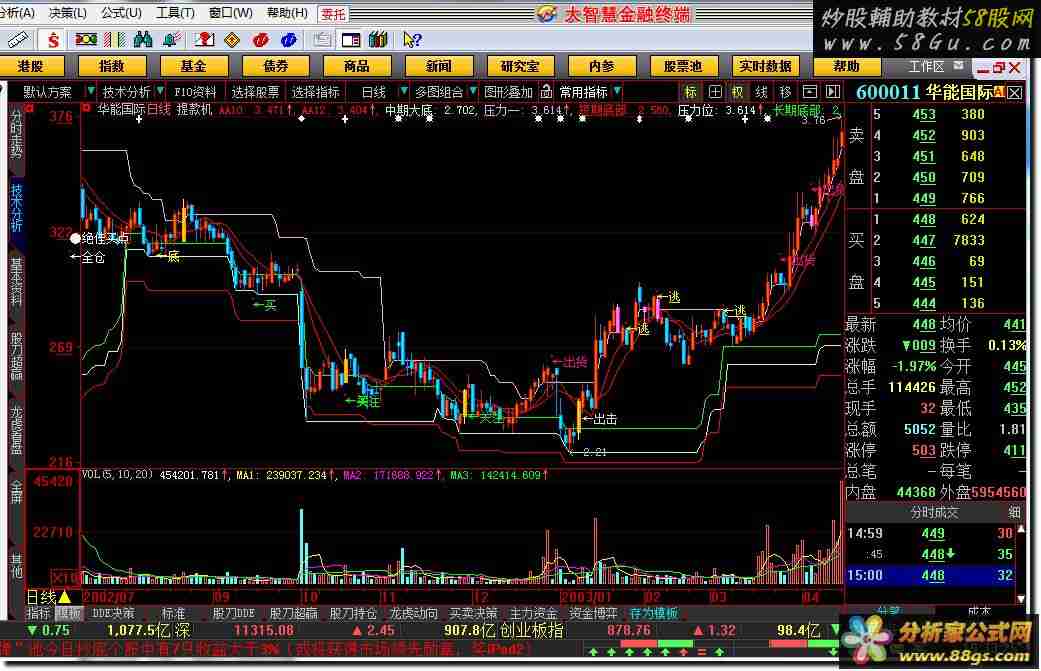Click the context help cursor icon
Screen dimensions: 1041x671
[412, 40]
